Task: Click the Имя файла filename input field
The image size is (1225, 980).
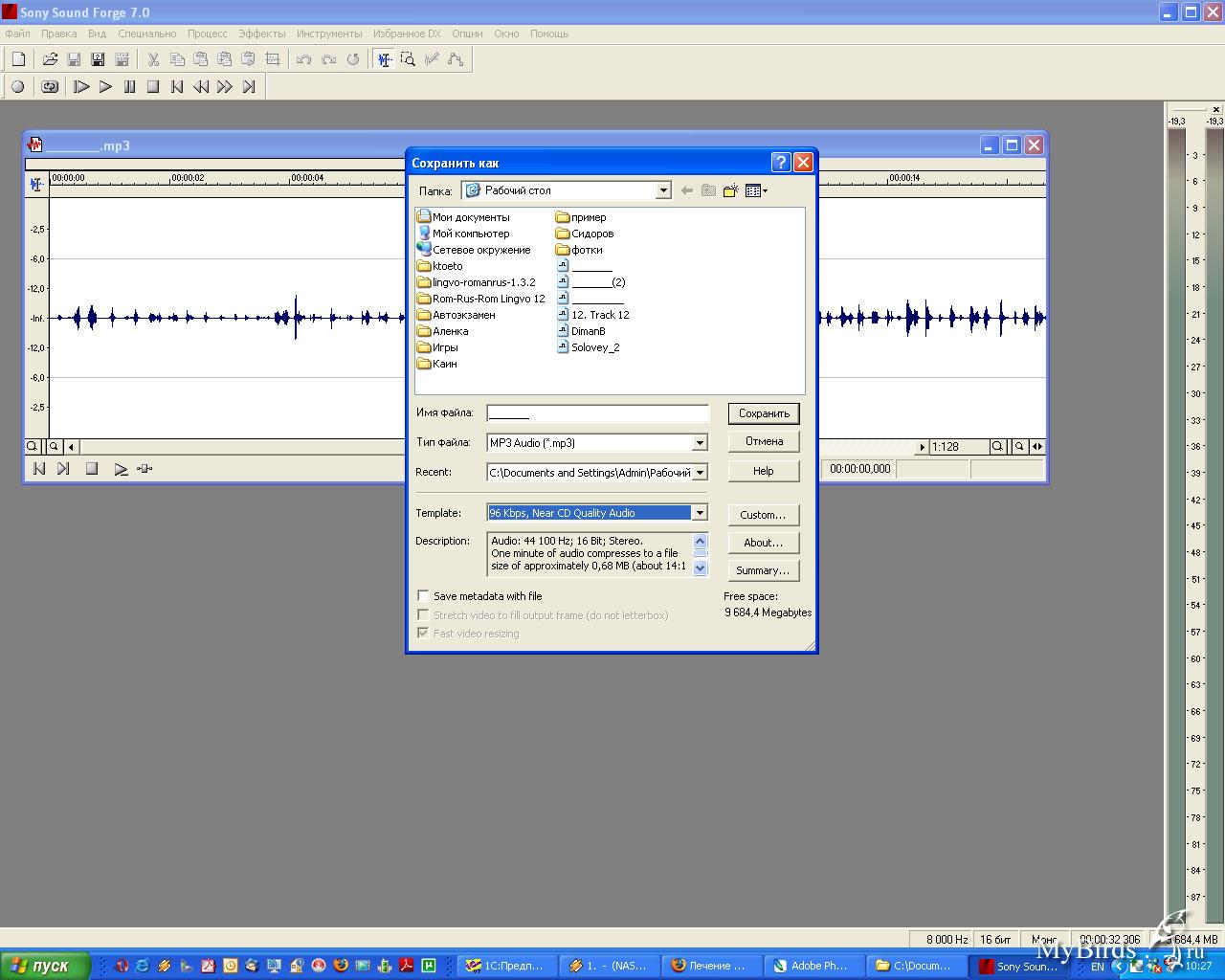Action: [597, 413]
